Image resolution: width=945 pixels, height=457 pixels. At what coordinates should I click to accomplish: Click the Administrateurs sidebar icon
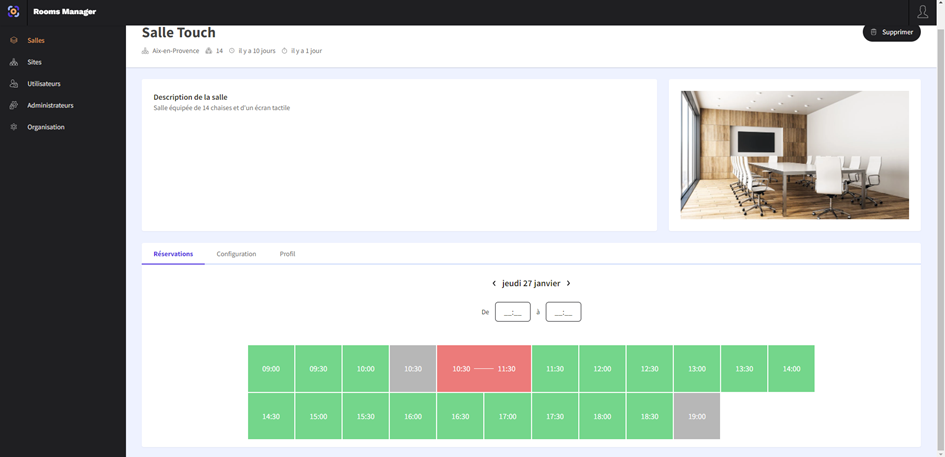click(x=14, y=105)
